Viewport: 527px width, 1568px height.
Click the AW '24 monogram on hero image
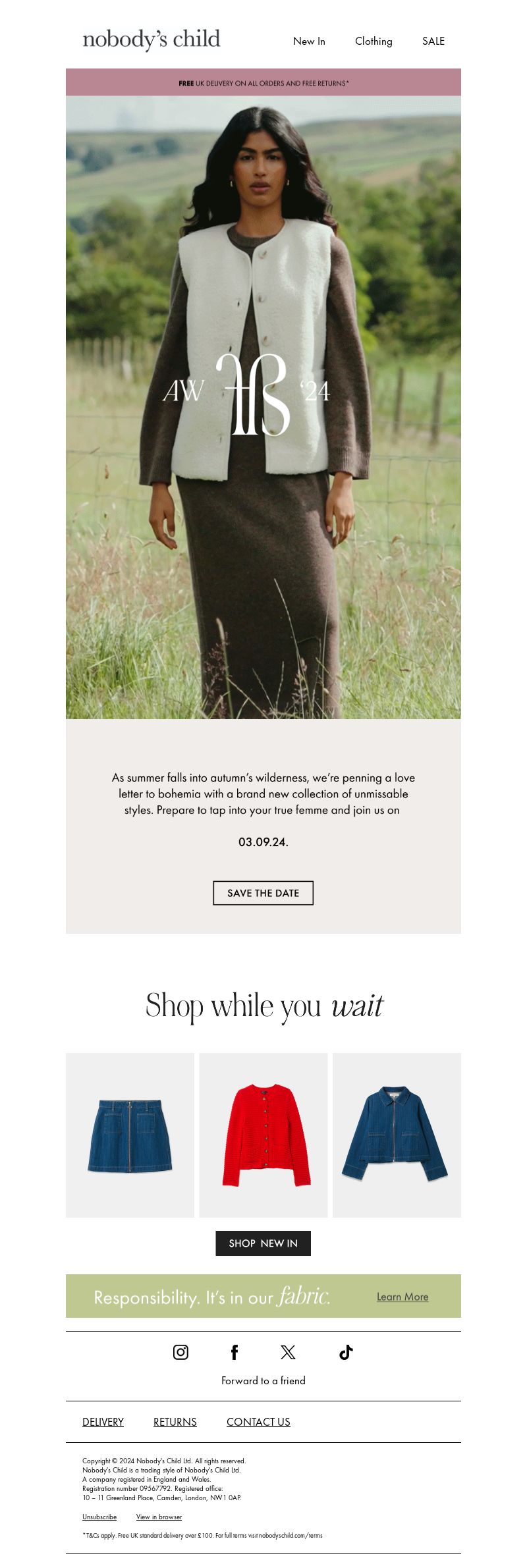click(246, 394)
